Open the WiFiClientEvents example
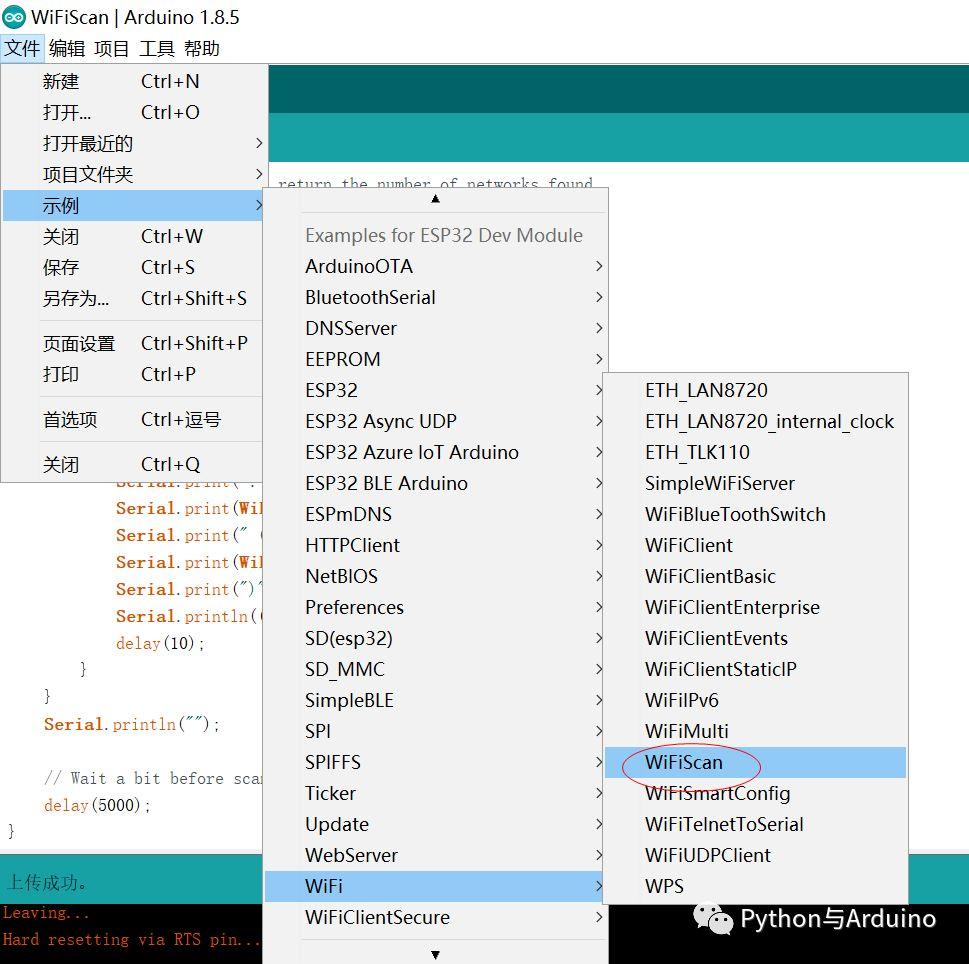 tap(755, 638)
